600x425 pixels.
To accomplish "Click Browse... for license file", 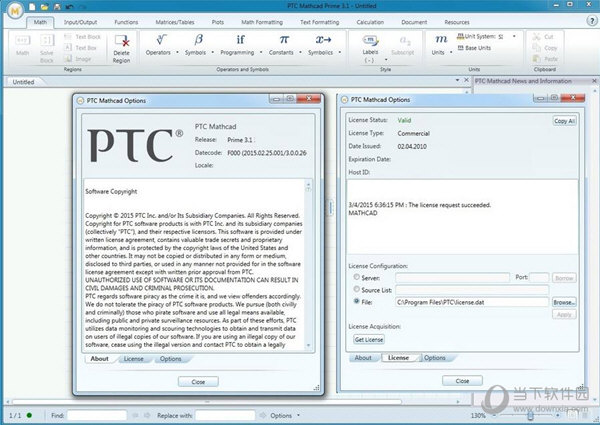I will point(564,301).
